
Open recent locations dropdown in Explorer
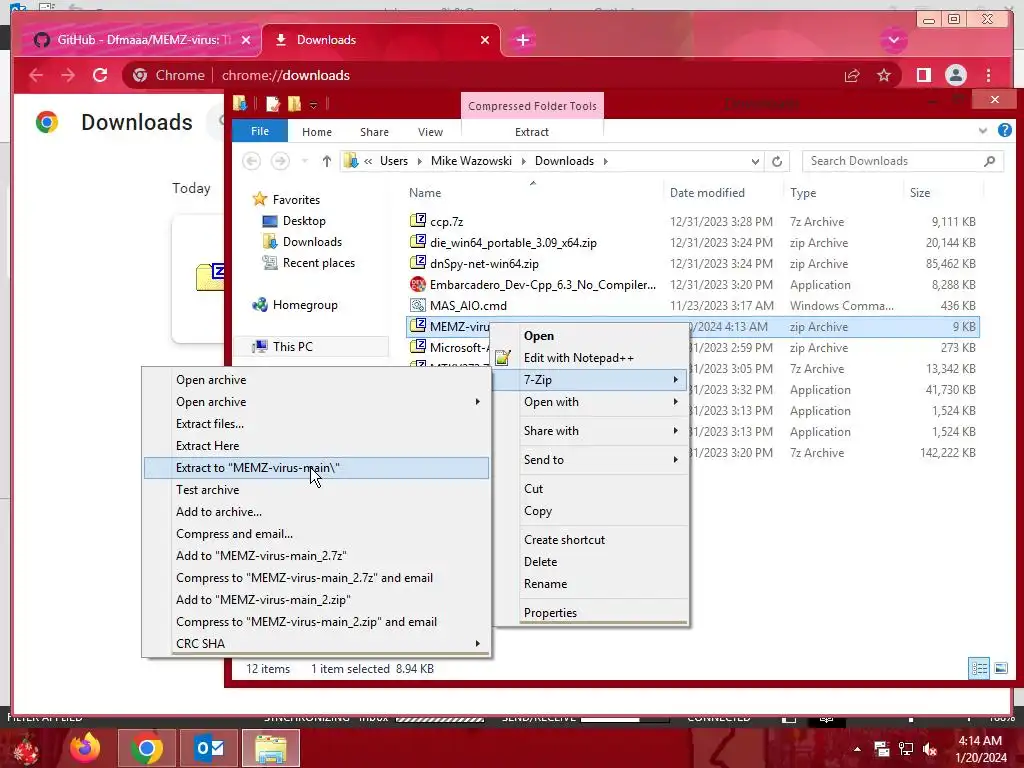click(304, 161)
